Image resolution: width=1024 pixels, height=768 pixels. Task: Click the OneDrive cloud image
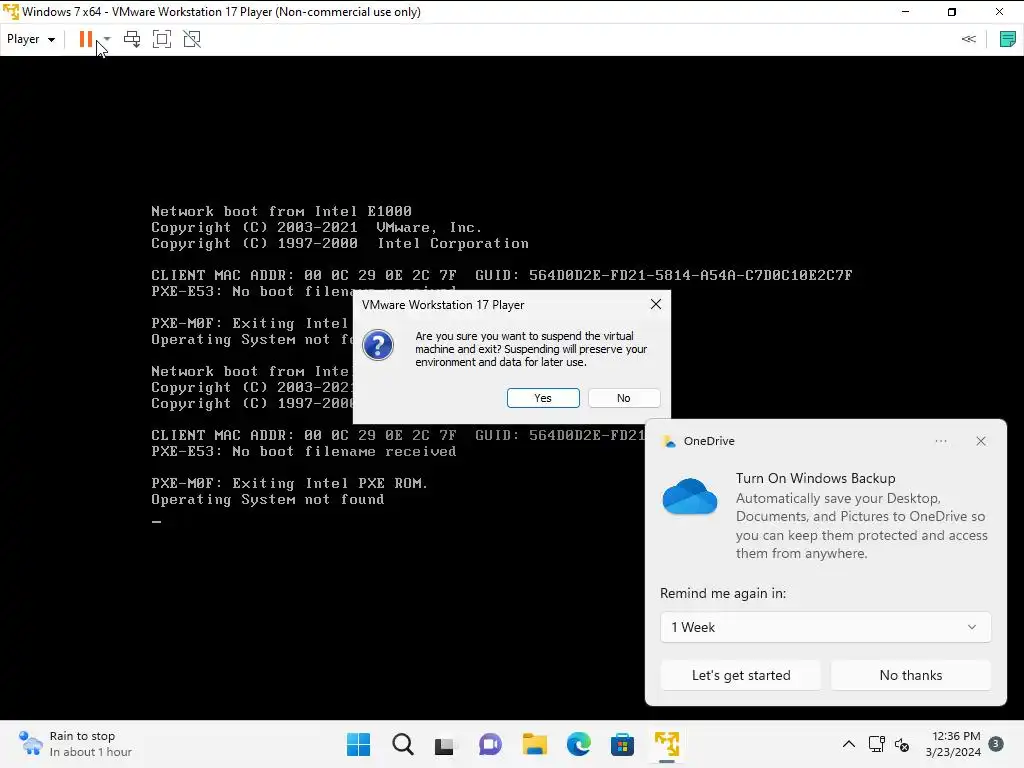point(690,496)
